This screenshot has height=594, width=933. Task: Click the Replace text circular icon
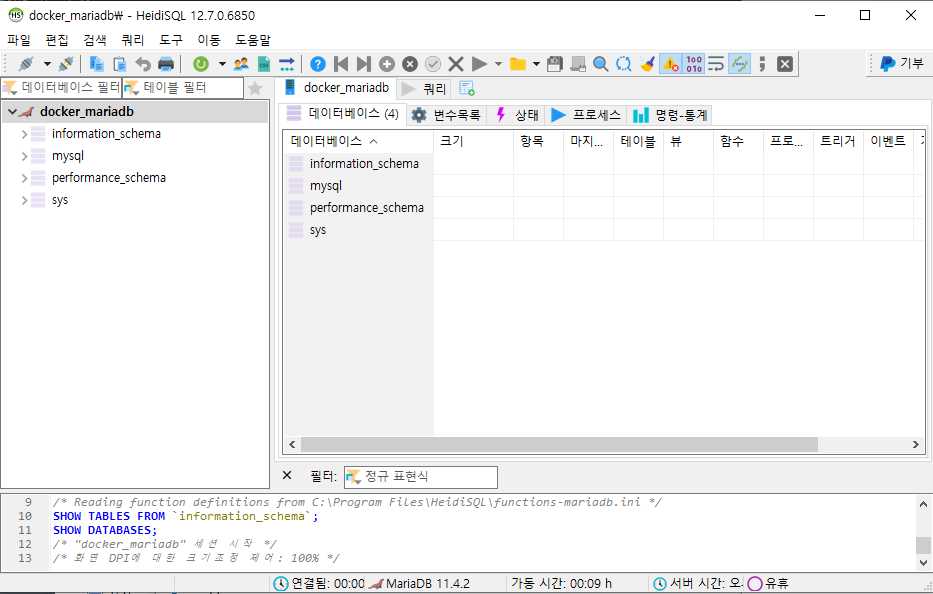pos(624,64)
